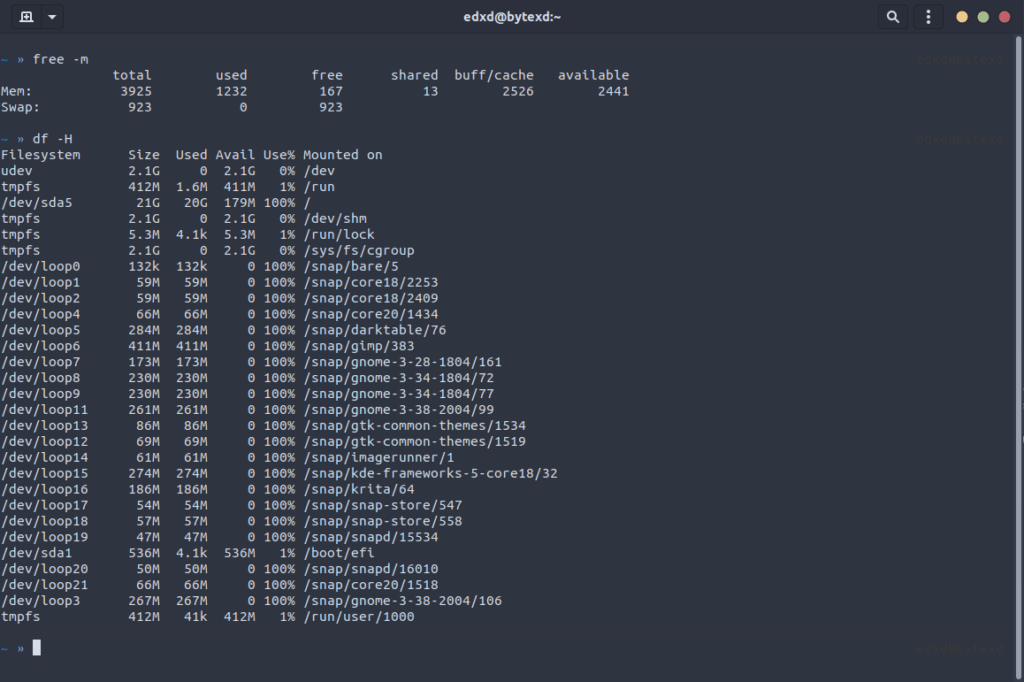Click the ~ » prompt symbol

tap(15, 647)
